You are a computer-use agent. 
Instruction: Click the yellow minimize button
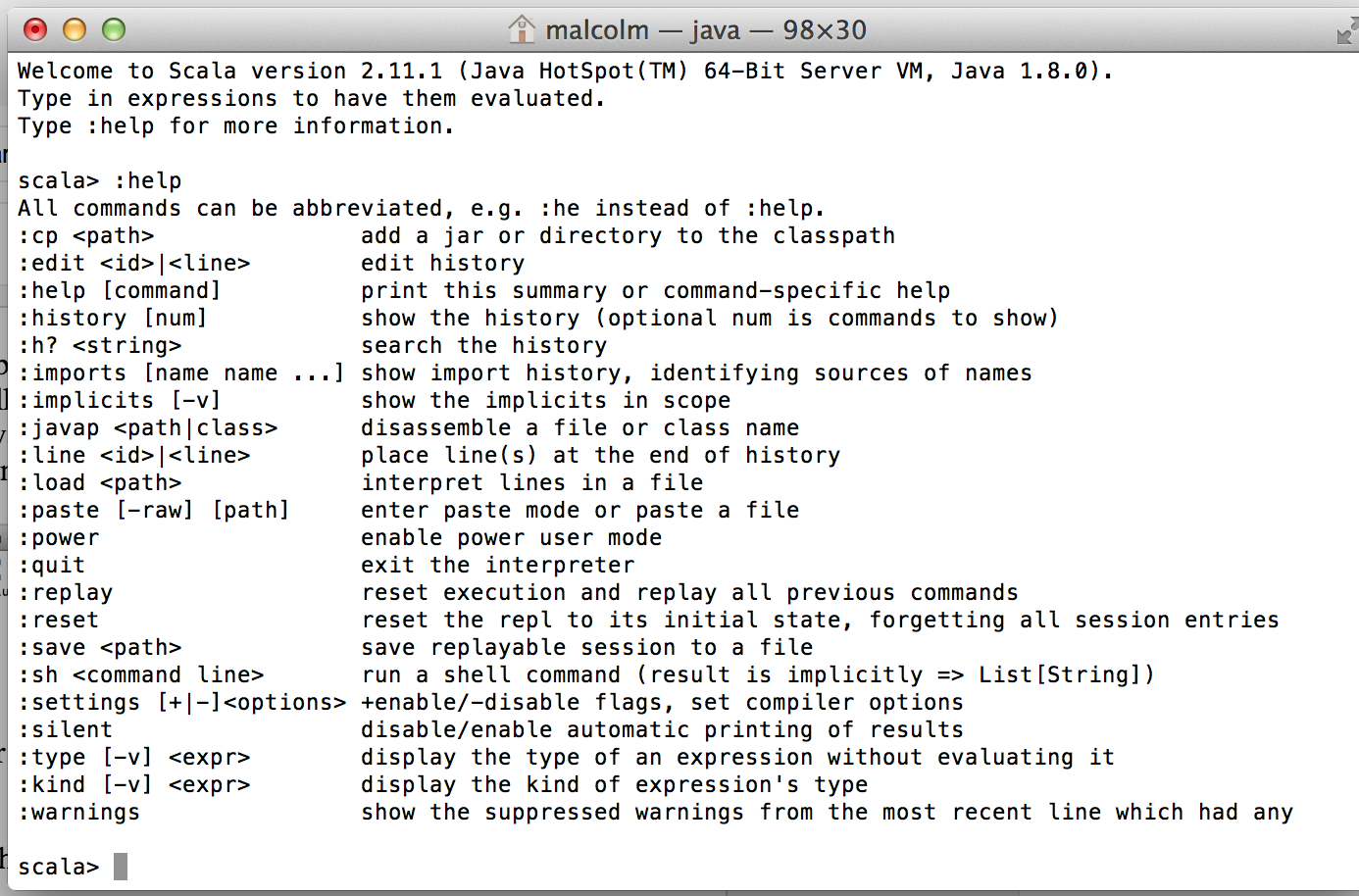coord(75,29)
